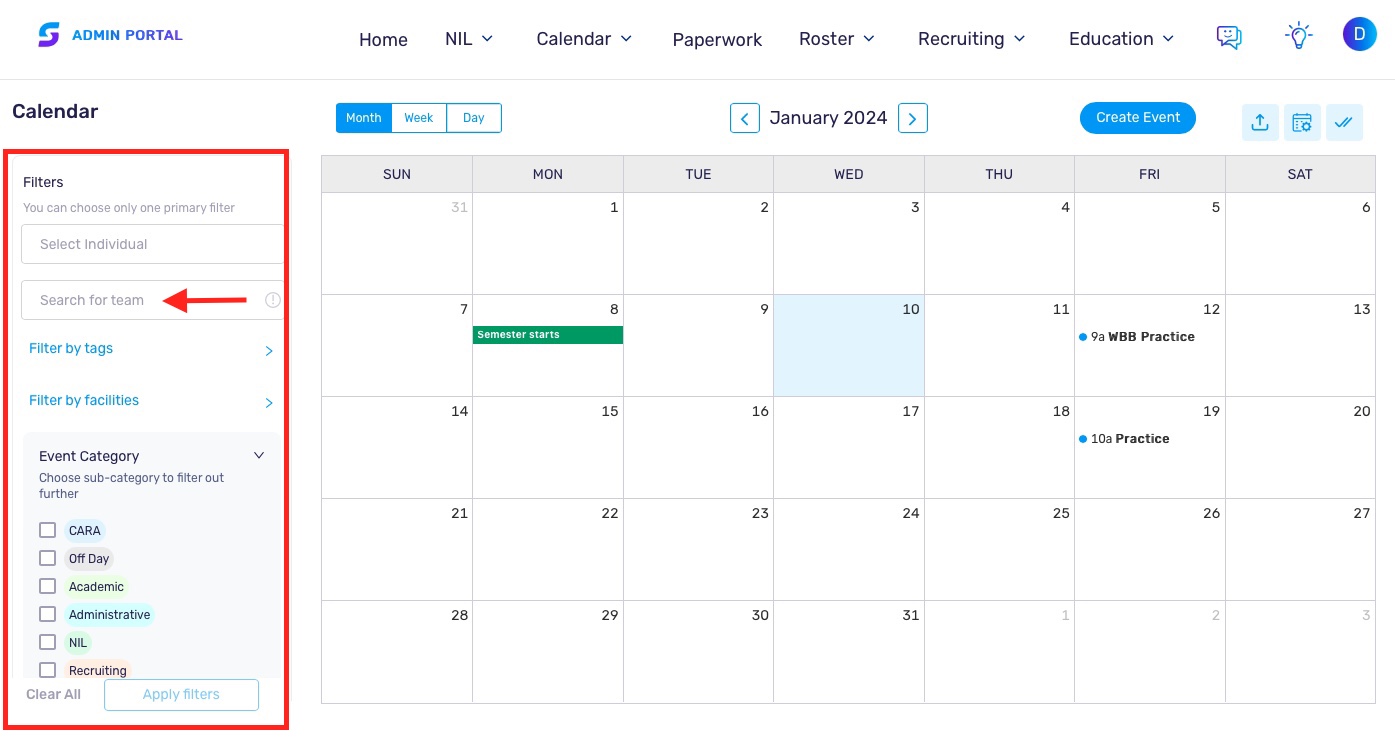The width and height of the screenshot is (1395, 737).
Task: Open the Paperwork page
Action: tap(717, 40)
